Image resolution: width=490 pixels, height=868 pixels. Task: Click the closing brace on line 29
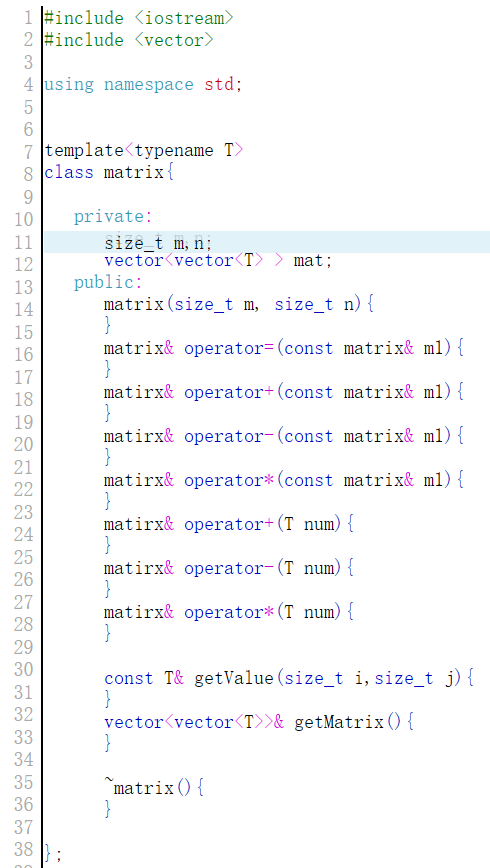108,633
